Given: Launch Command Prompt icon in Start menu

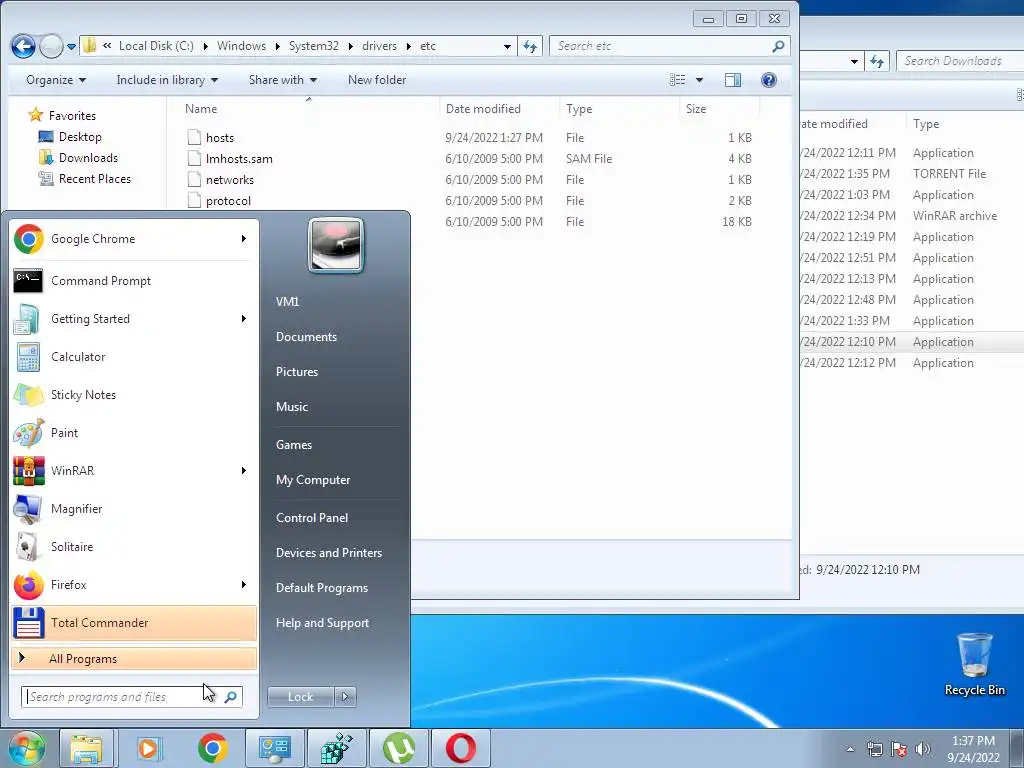Looking at the screenshot, I should click(28, 281).
